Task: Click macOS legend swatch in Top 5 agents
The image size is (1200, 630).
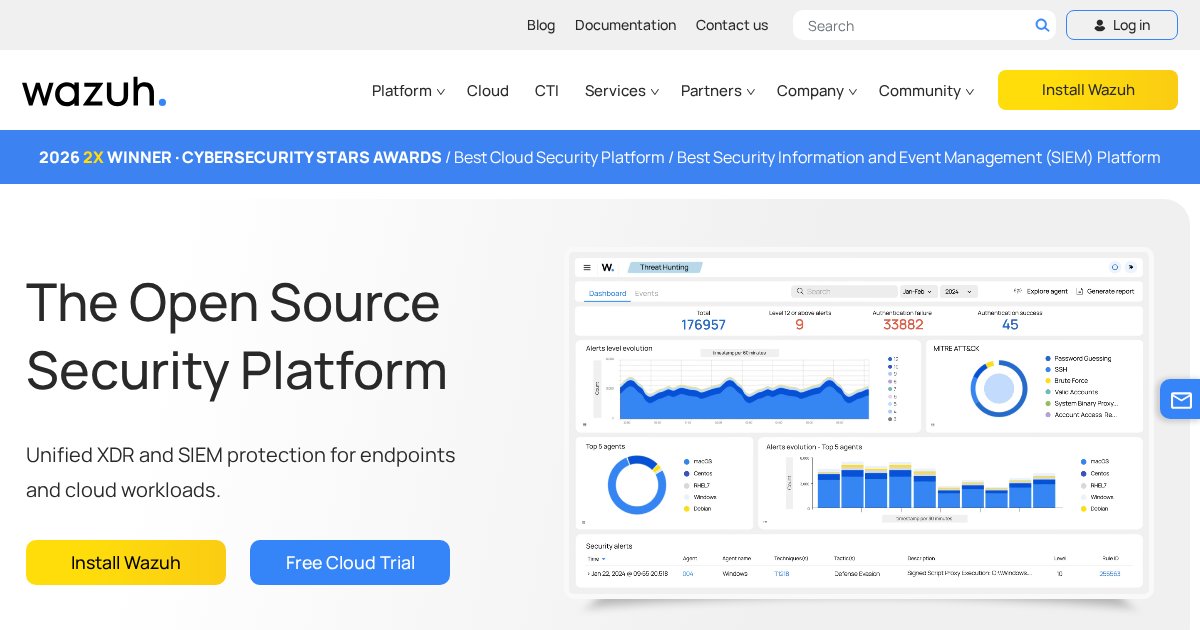Action: pos(687,461)
